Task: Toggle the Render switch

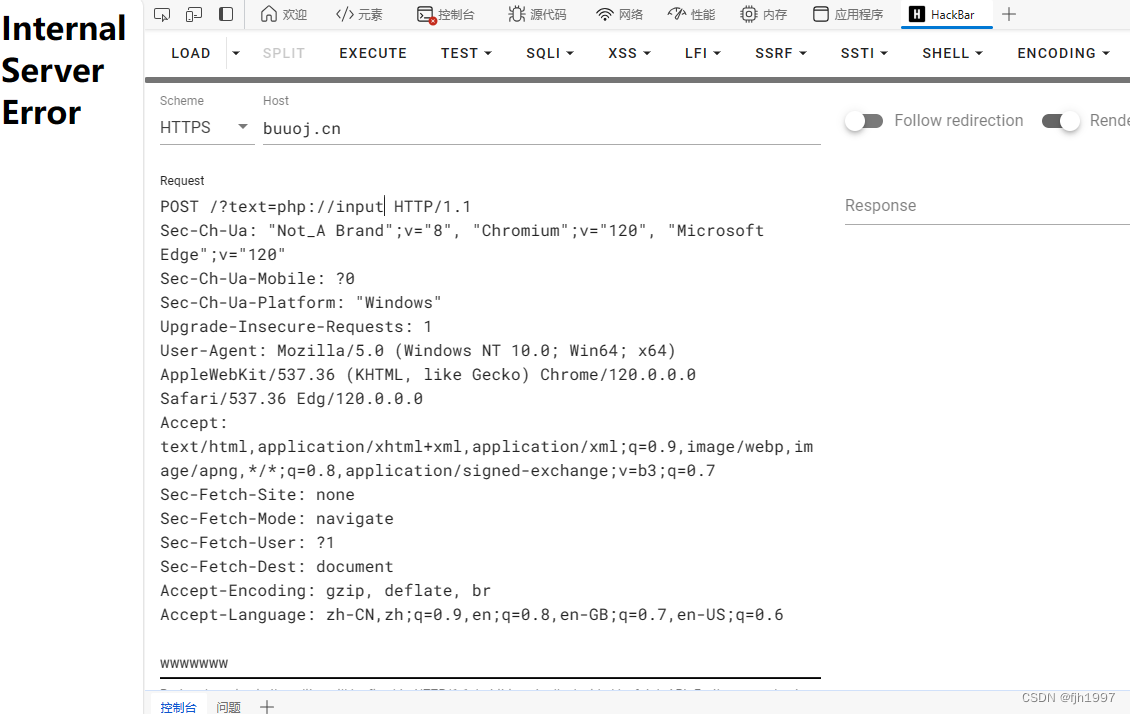Action: (x=1061, y=121)
